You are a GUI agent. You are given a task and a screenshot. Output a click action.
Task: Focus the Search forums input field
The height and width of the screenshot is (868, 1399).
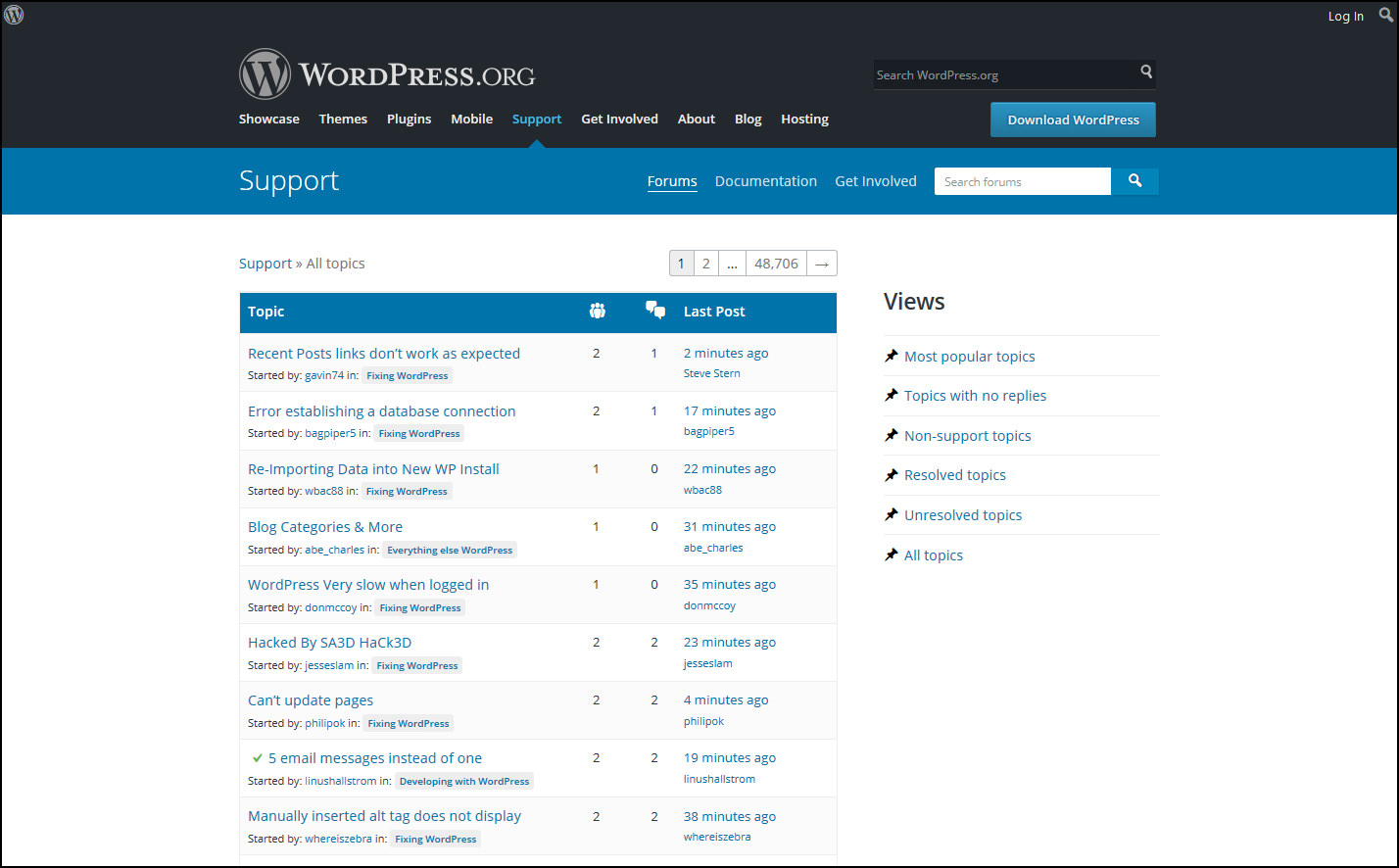[1023, 181]
